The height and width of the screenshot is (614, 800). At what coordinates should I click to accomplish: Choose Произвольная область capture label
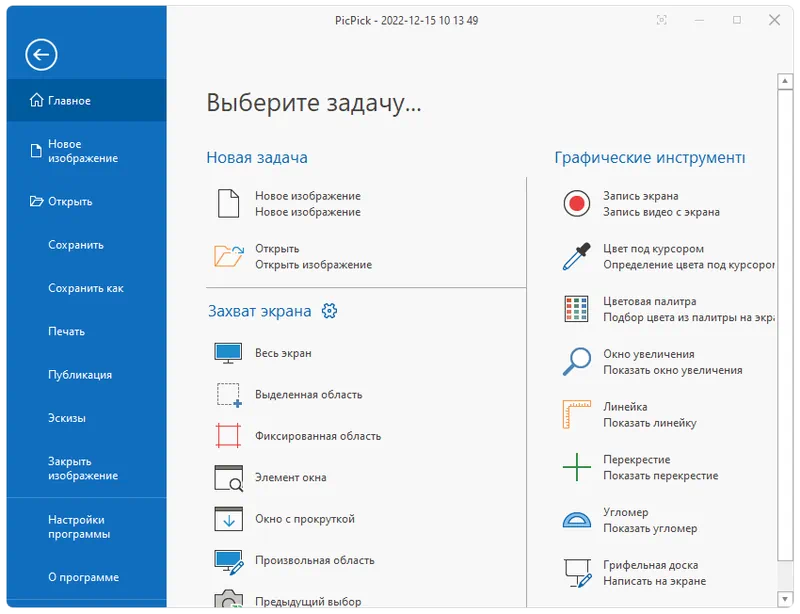click(x=315, y=560)
